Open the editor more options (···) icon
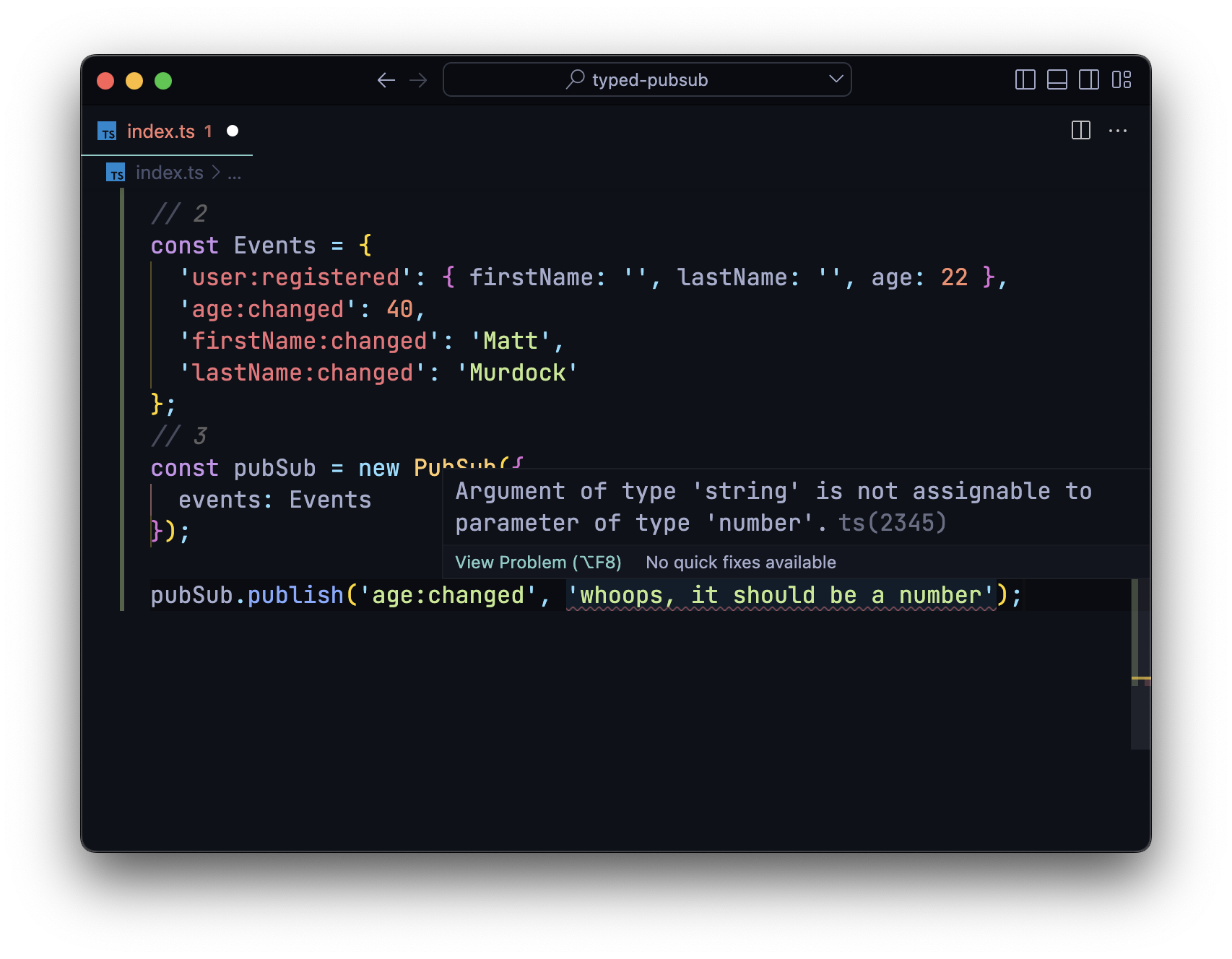1232x959 pixels. 1119,131
